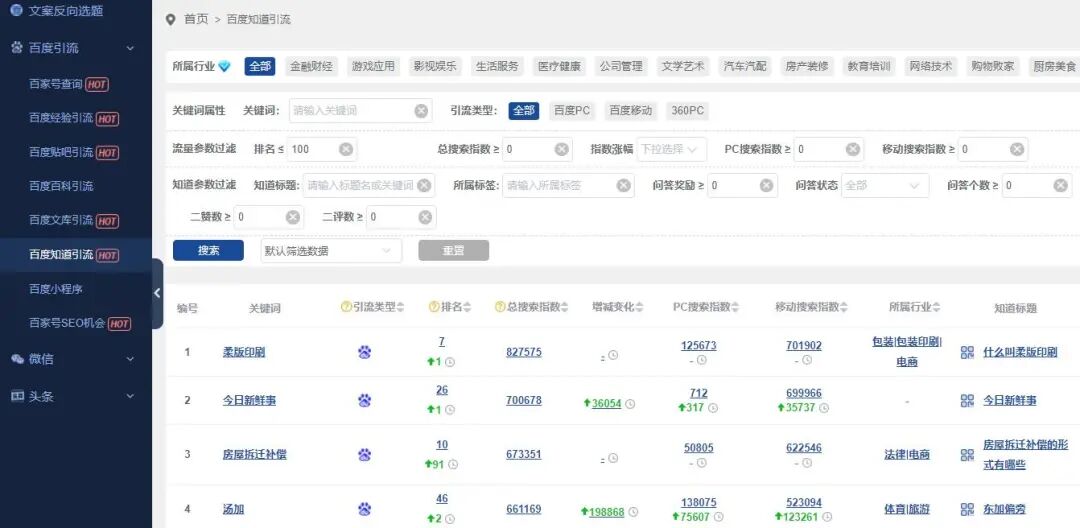Image resolution: width=1080 pixels, height=528 pixels.
Task: Collapse the sidebar with the arrow handle
Action: pyautogui.click(x=157, y=293)
